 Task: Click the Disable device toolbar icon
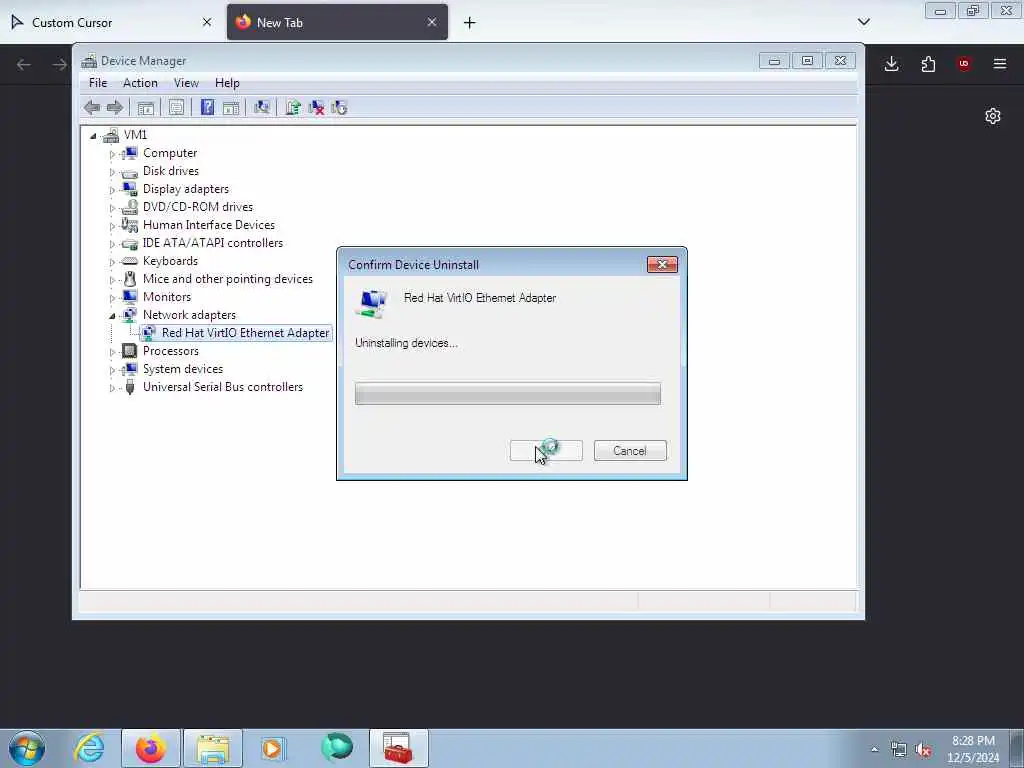(x=339, y=108)
